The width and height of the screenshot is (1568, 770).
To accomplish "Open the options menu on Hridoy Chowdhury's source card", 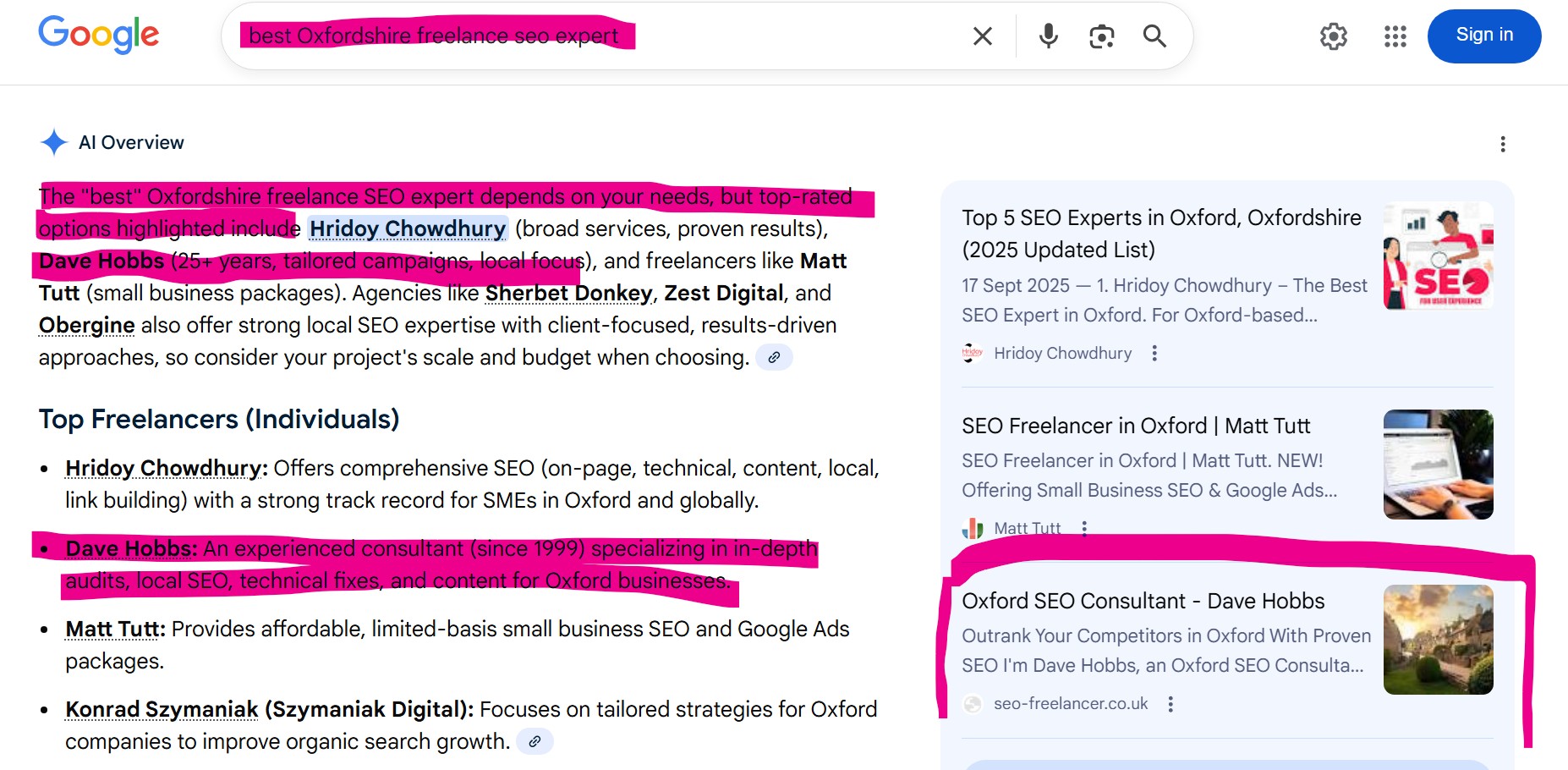I will [x=1155, y=353].
